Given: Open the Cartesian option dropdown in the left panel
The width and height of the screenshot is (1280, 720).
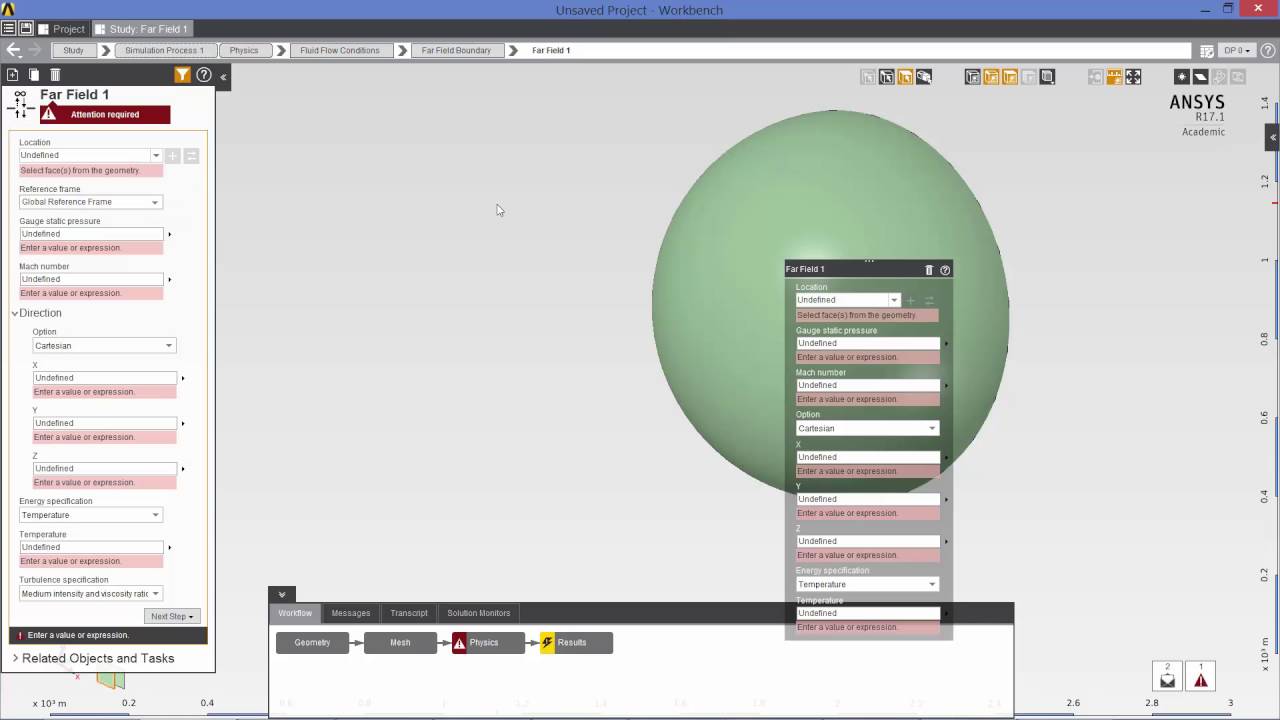Looking at the screenshot, I should [104, 345].
